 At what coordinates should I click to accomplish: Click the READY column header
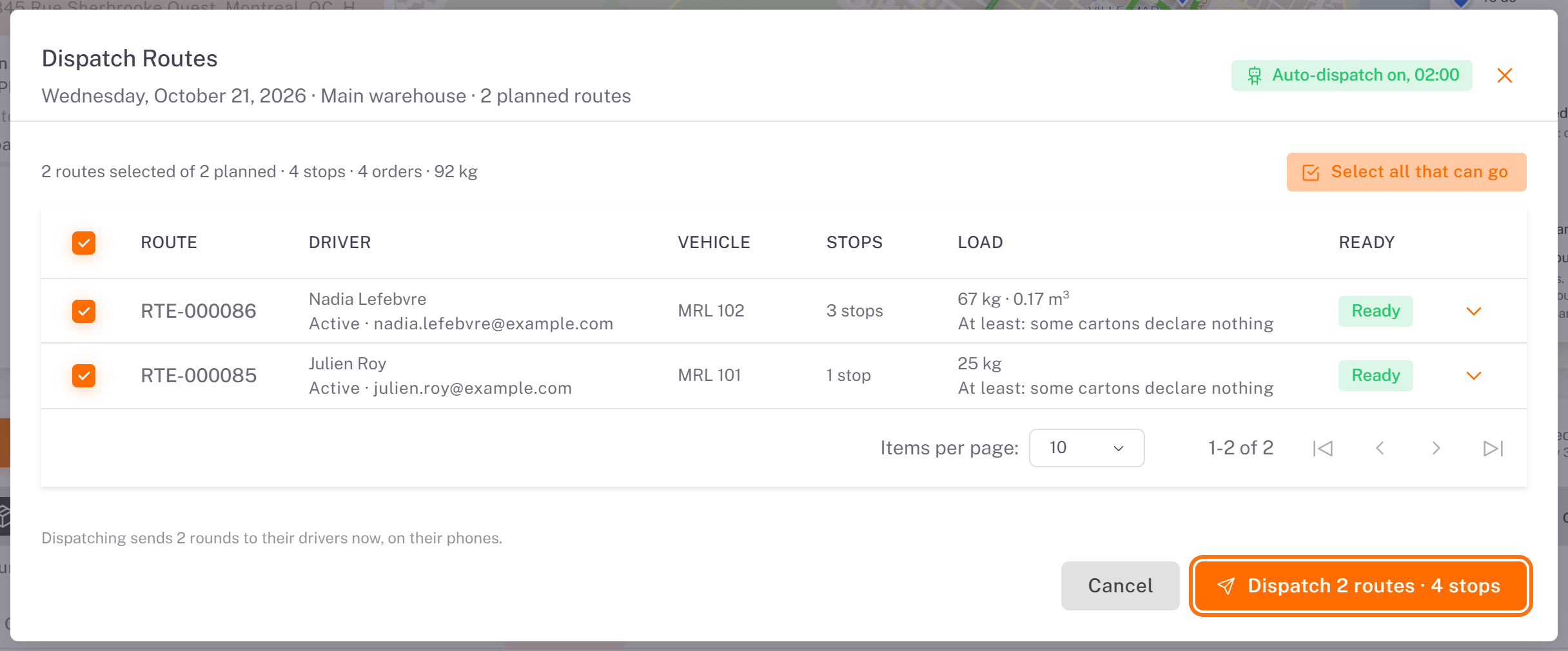pyautogui.click(x=1367, y=243)
